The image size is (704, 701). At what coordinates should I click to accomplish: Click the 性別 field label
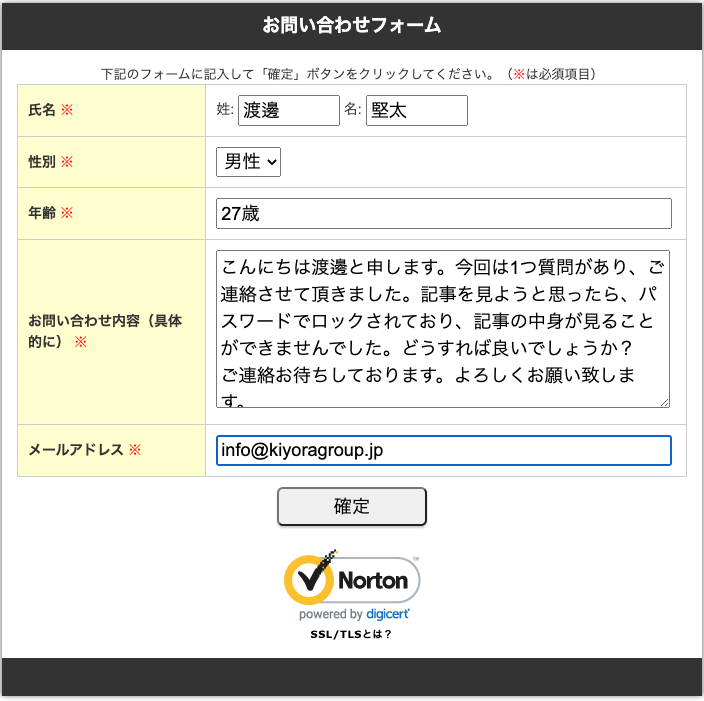pyautogui.click(x=42, y=162)
